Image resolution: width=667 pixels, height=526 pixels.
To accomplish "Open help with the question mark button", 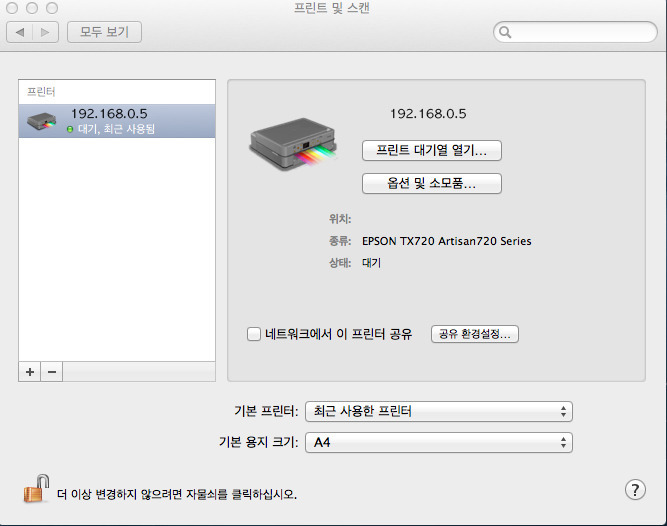I will click(x=635, y=490).
